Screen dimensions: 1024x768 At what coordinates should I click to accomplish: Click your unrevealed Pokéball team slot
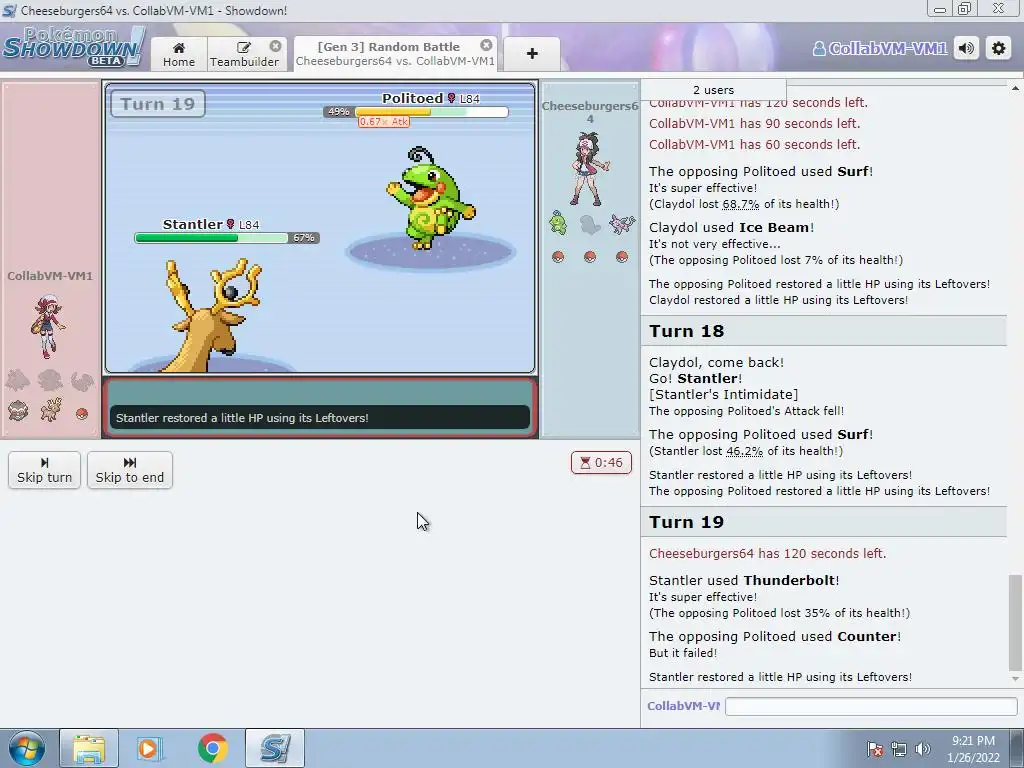[82, 413]
